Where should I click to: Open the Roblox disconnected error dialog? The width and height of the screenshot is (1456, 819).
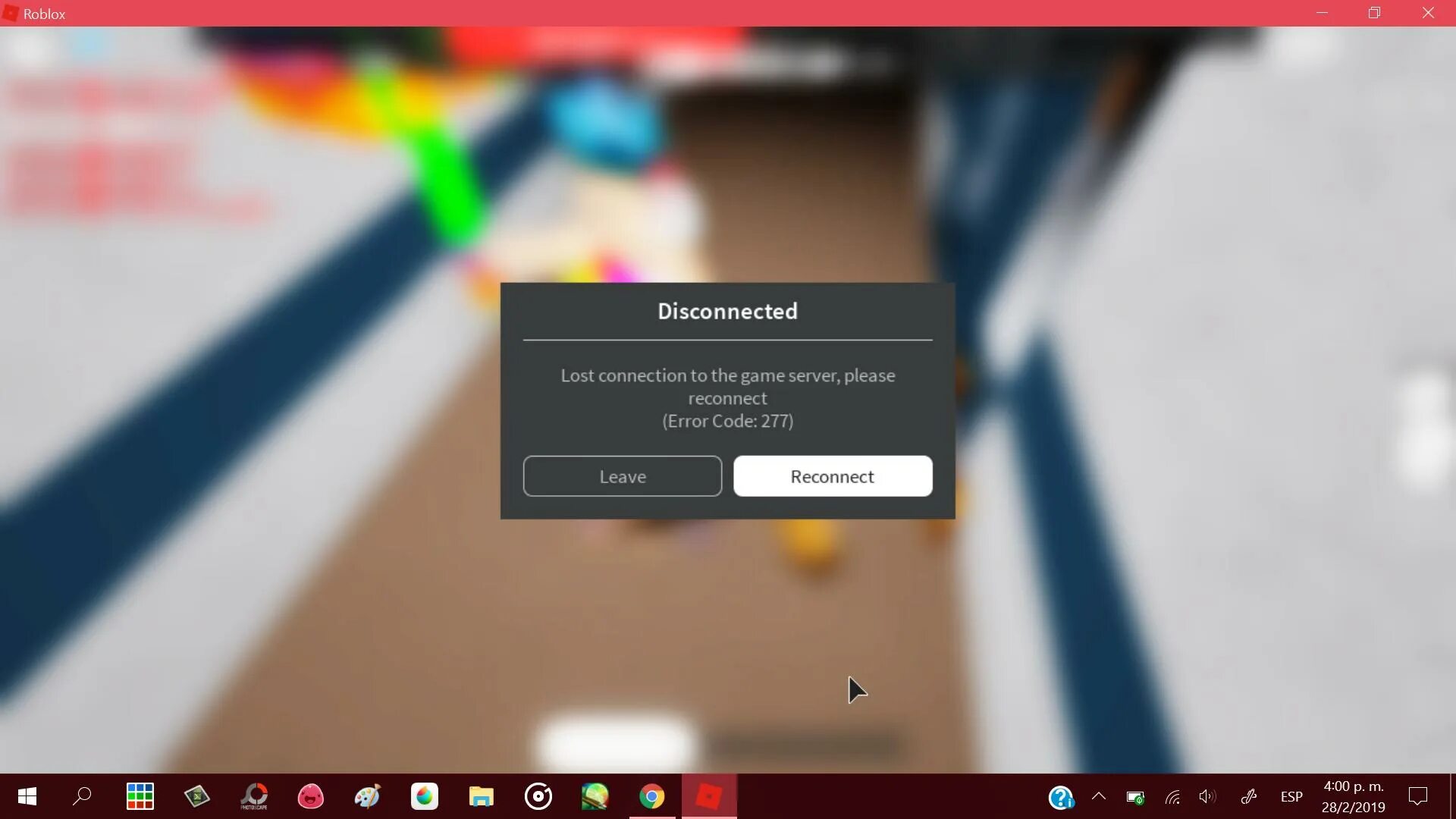[728, 400]
